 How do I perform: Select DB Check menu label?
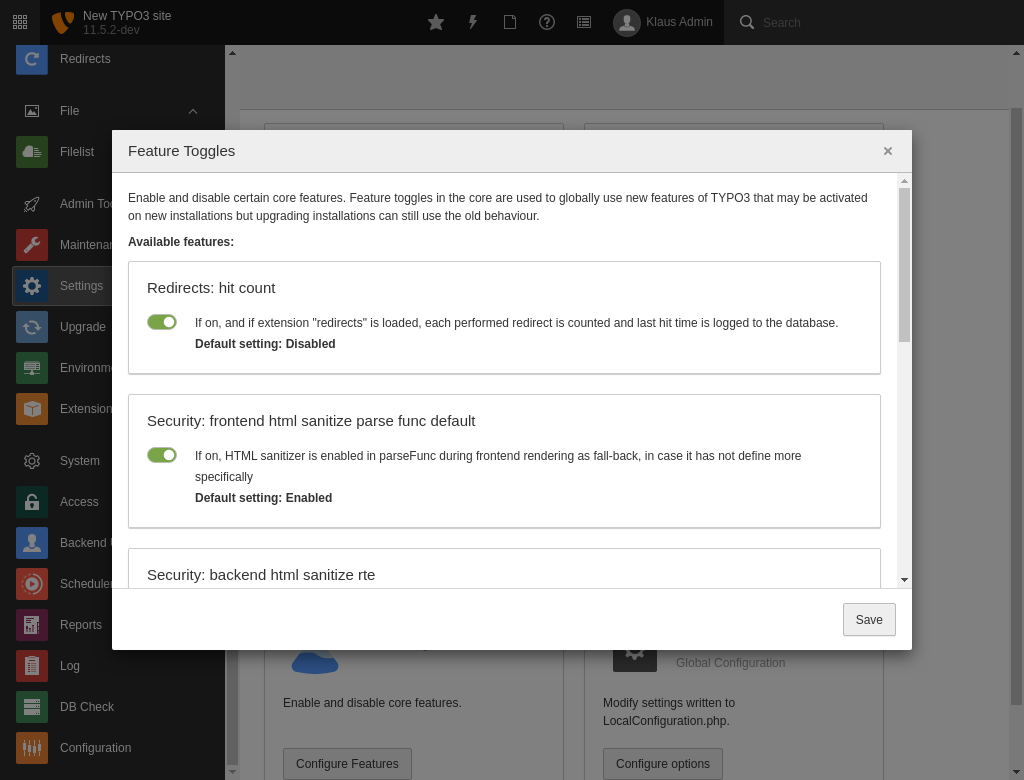[x=87, y=707]
